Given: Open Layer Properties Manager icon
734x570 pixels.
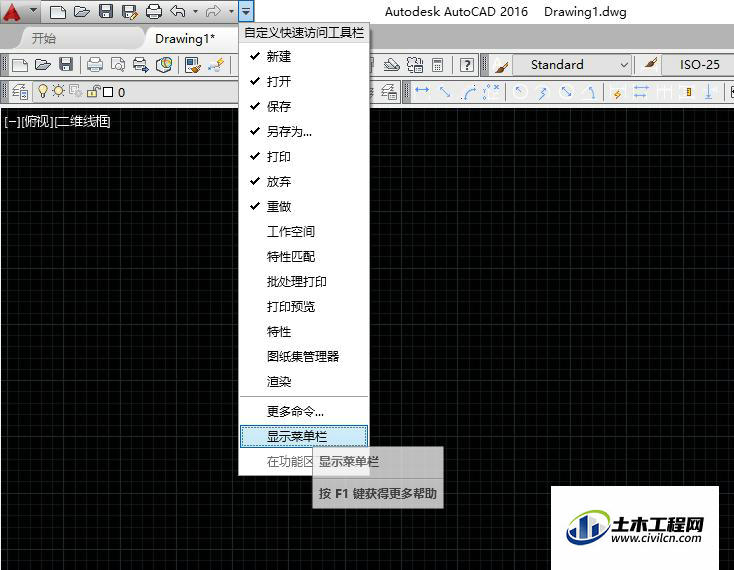Looking at the screenshot, I should tap(20, 92).
